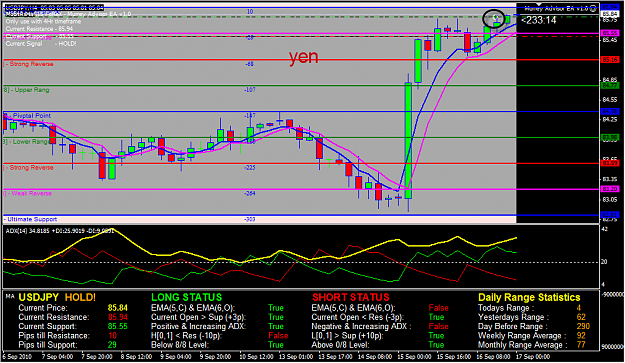The height and width of the screenshot is (363, 625).
Task: Click the blue "10" pip value above the chart
Action: (x=250, y=12)
